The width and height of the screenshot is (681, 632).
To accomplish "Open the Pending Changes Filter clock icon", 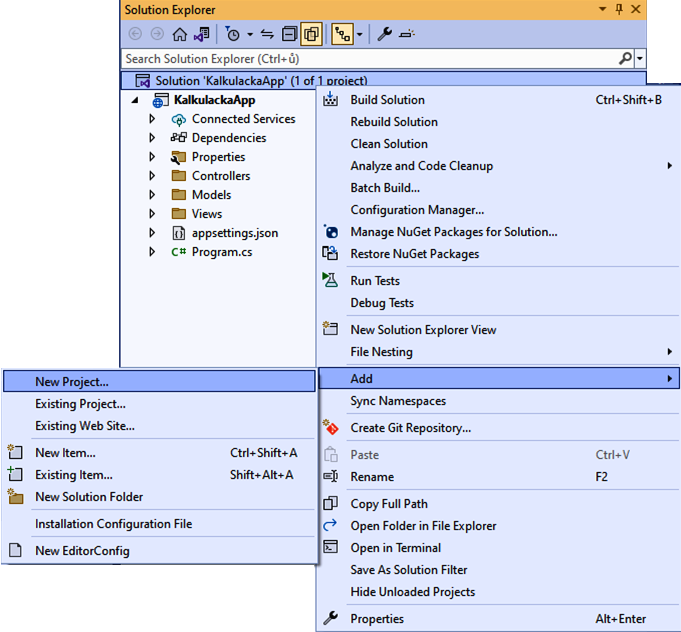I will 232,34.
